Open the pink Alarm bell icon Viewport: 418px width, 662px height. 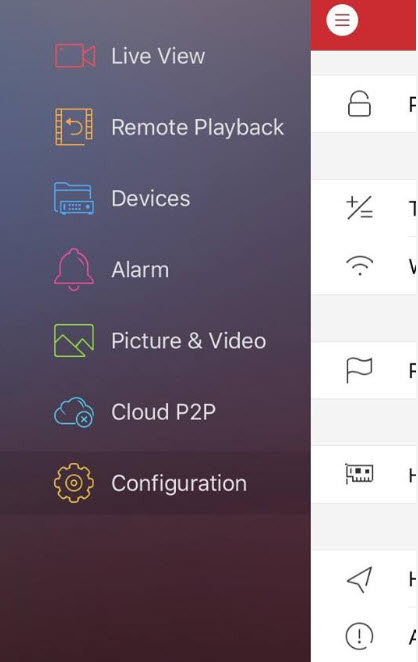[74, 269]
